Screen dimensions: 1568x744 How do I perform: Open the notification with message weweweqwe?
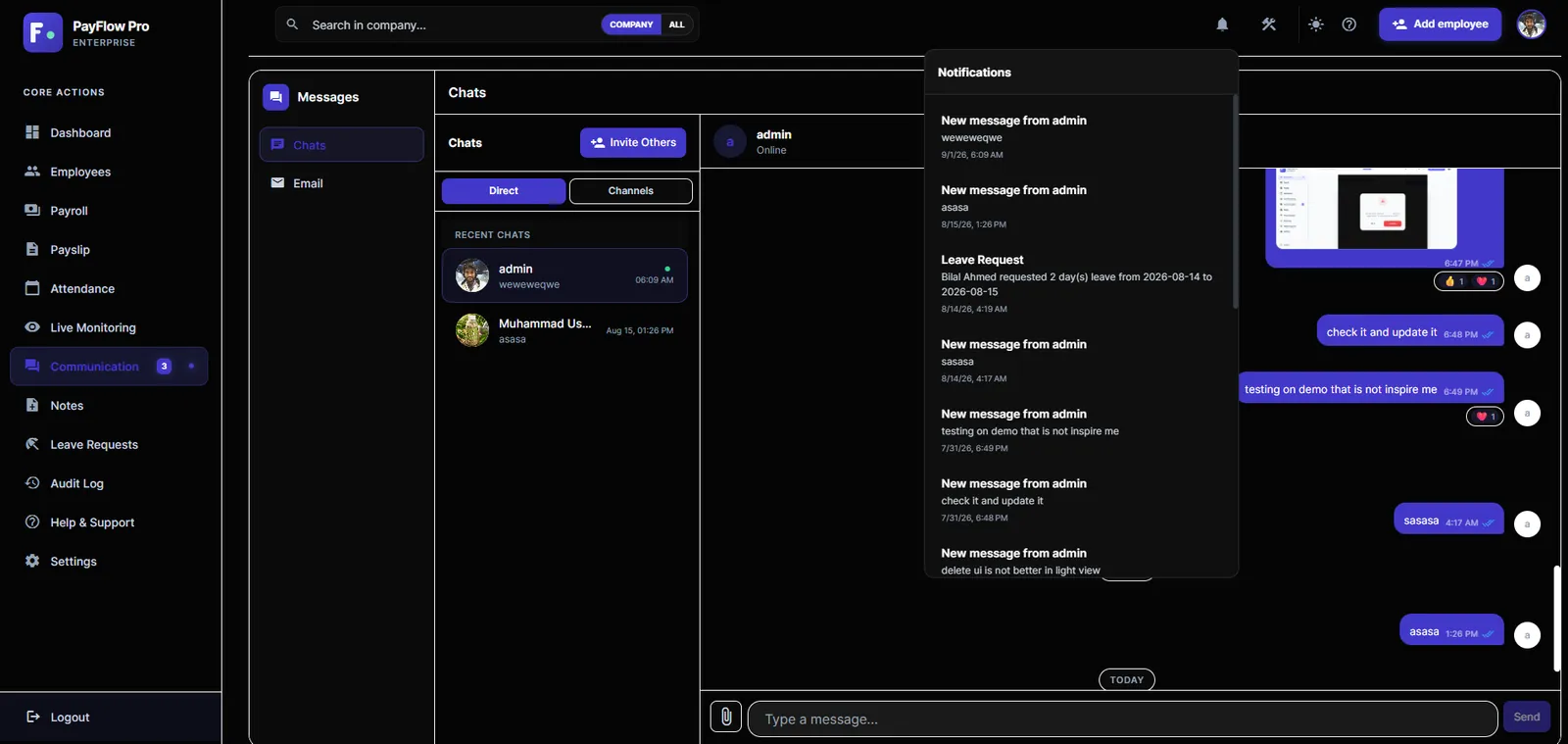tap(1078, 136)
